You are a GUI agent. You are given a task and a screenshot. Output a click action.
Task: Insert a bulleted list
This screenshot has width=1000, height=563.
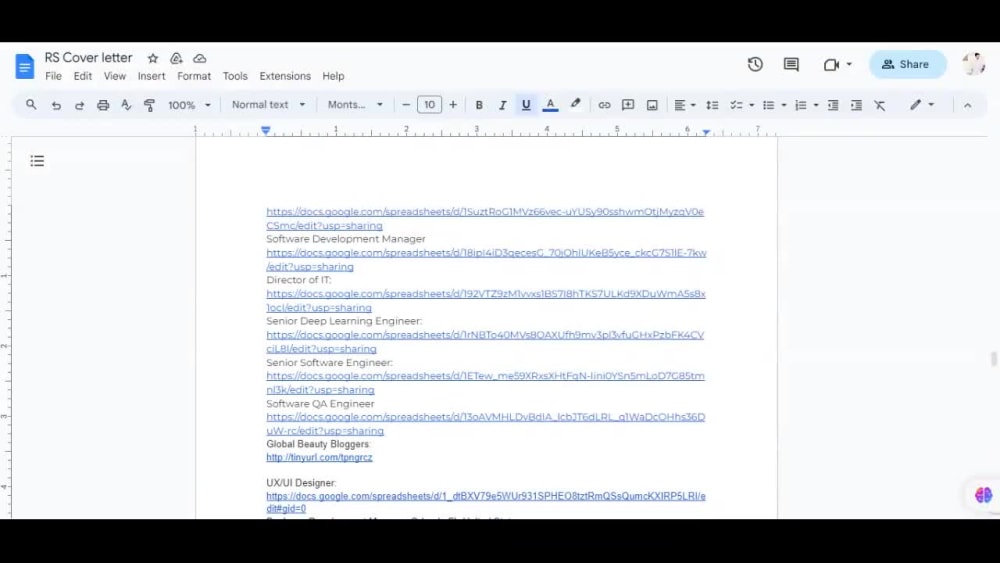(768, 105)
